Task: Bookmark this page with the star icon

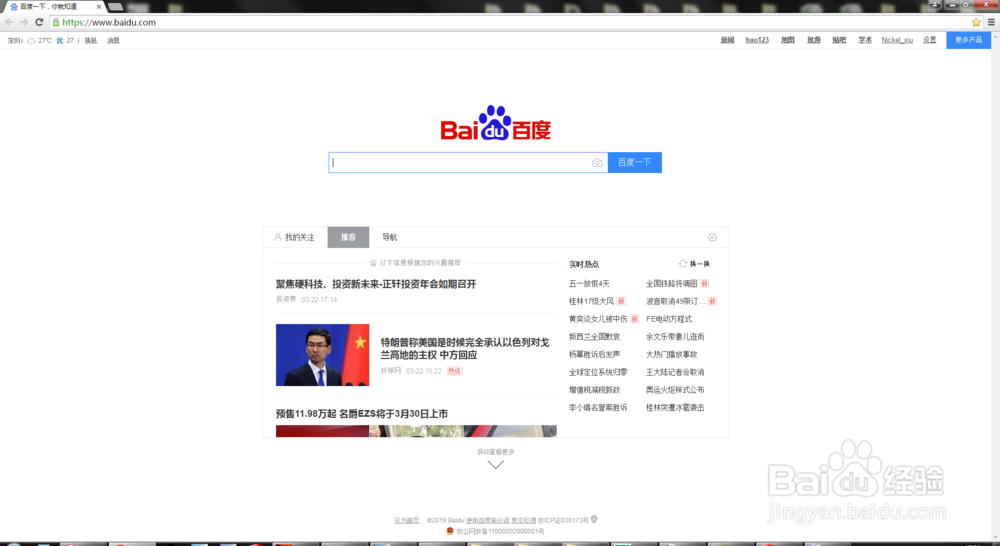Action: click(976, 22)
